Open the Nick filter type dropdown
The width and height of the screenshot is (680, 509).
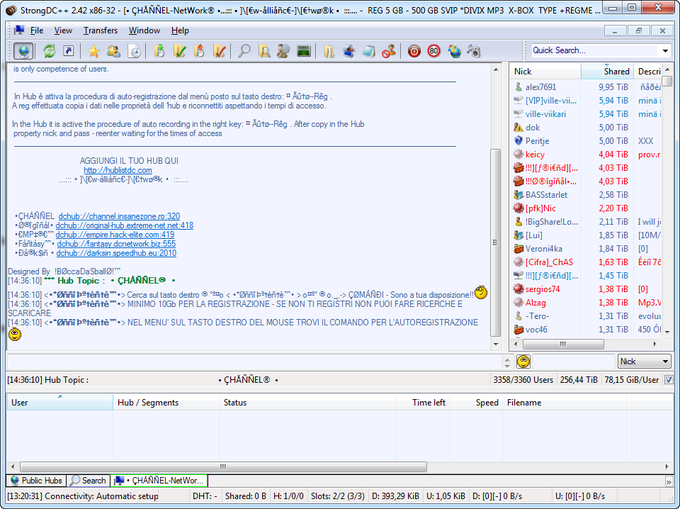[x=644, y=361]
